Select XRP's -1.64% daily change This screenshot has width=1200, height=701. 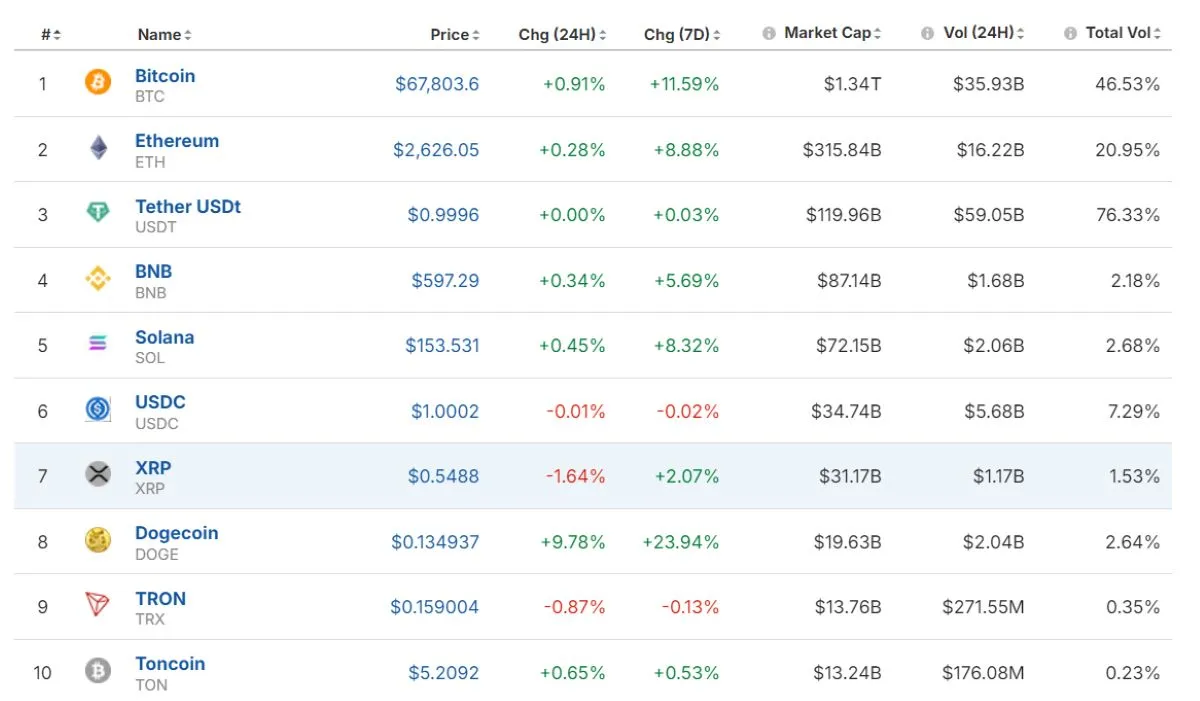click(575, 477)
